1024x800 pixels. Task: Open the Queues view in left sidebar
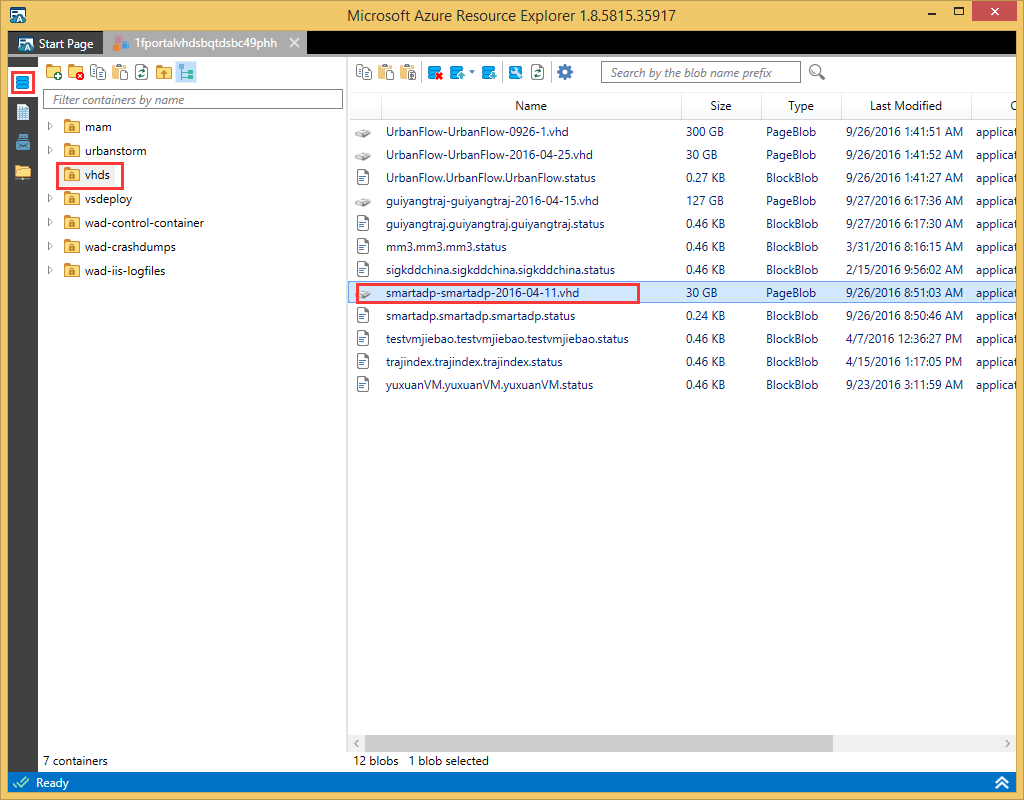click(x=22, y=142)
